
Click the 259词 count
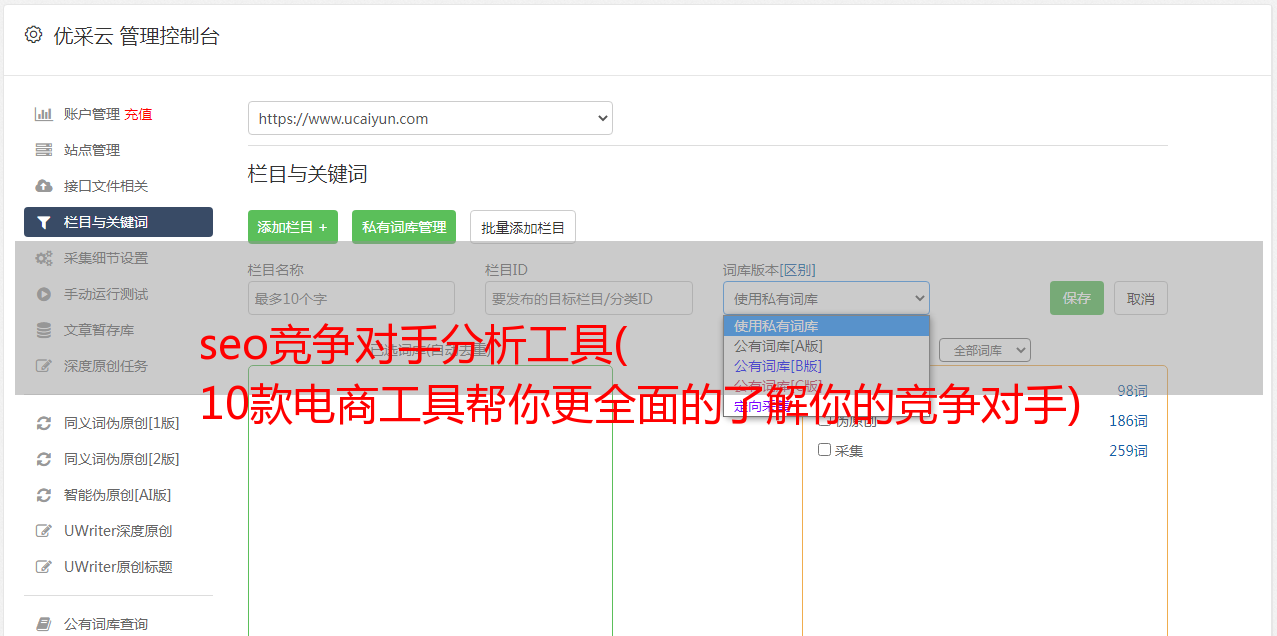(1128, 451)
